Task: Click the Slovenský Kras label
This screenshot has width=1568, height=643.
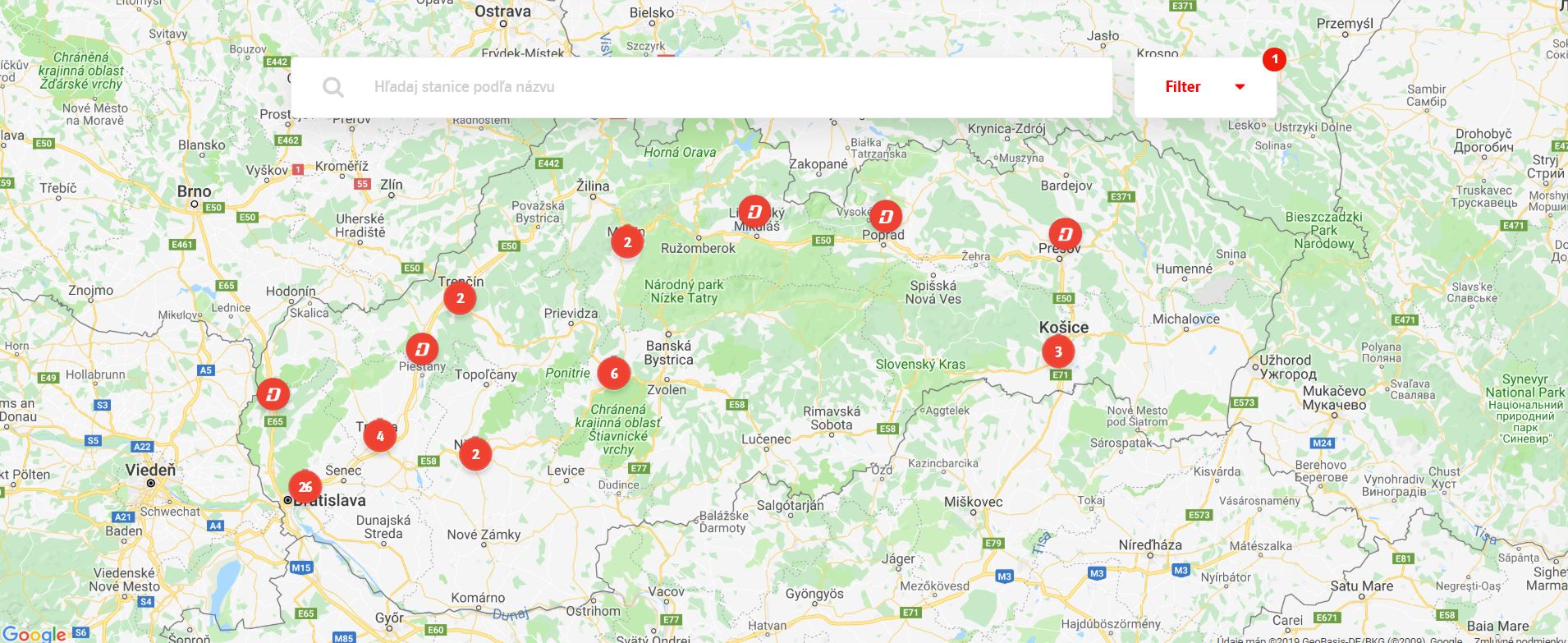Action: [920, 364]
